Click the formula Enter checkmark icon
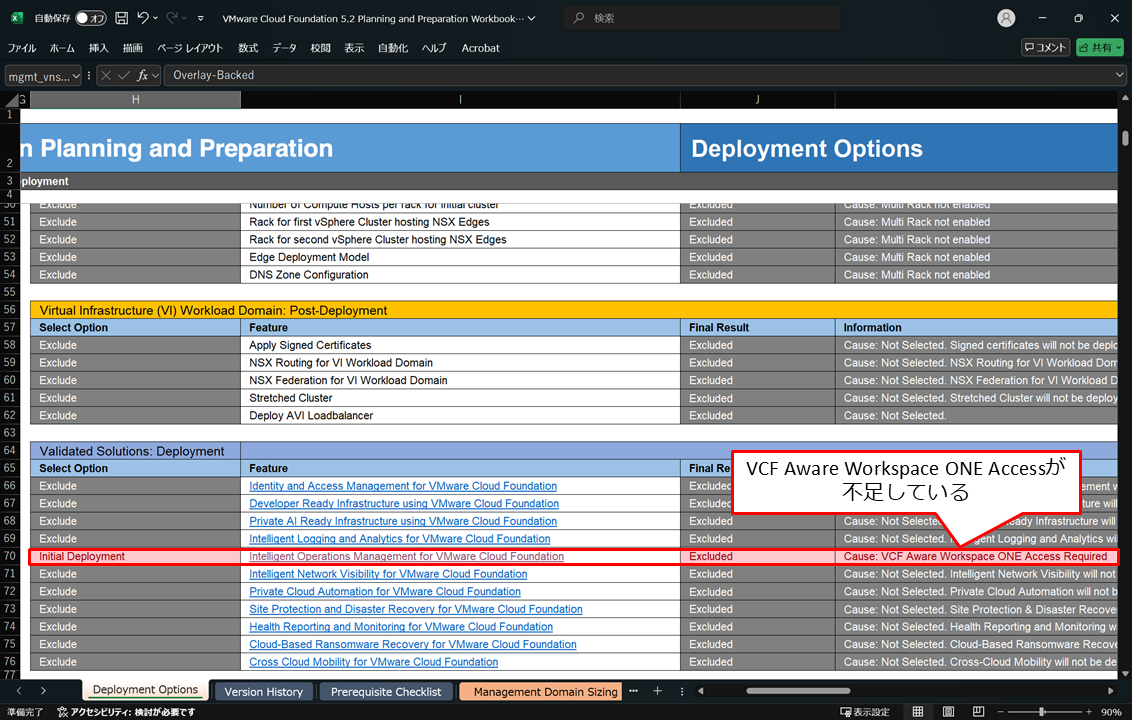Image resolution: width=1132 pixels, height=720 pixels. (x=124, y=75)
